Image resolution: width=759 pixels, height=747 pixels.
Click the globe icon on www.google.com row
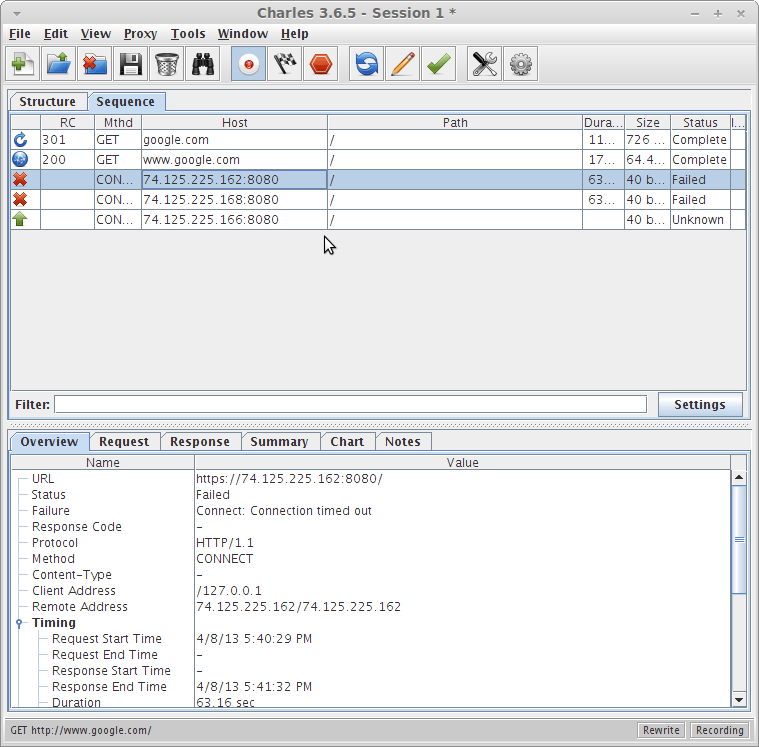pos(20,159)
